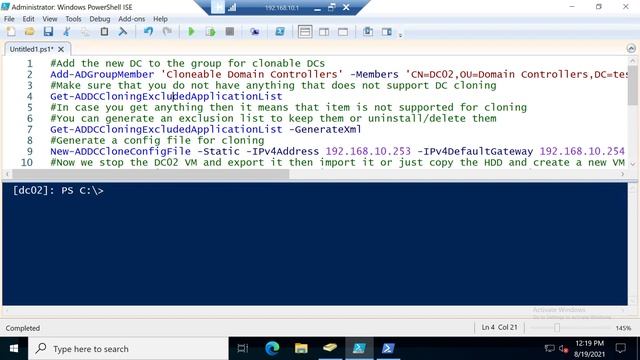The image size is (640, 360).
Task: Click the 'Cloneable Domain Controllers' string
Action: 252,74
